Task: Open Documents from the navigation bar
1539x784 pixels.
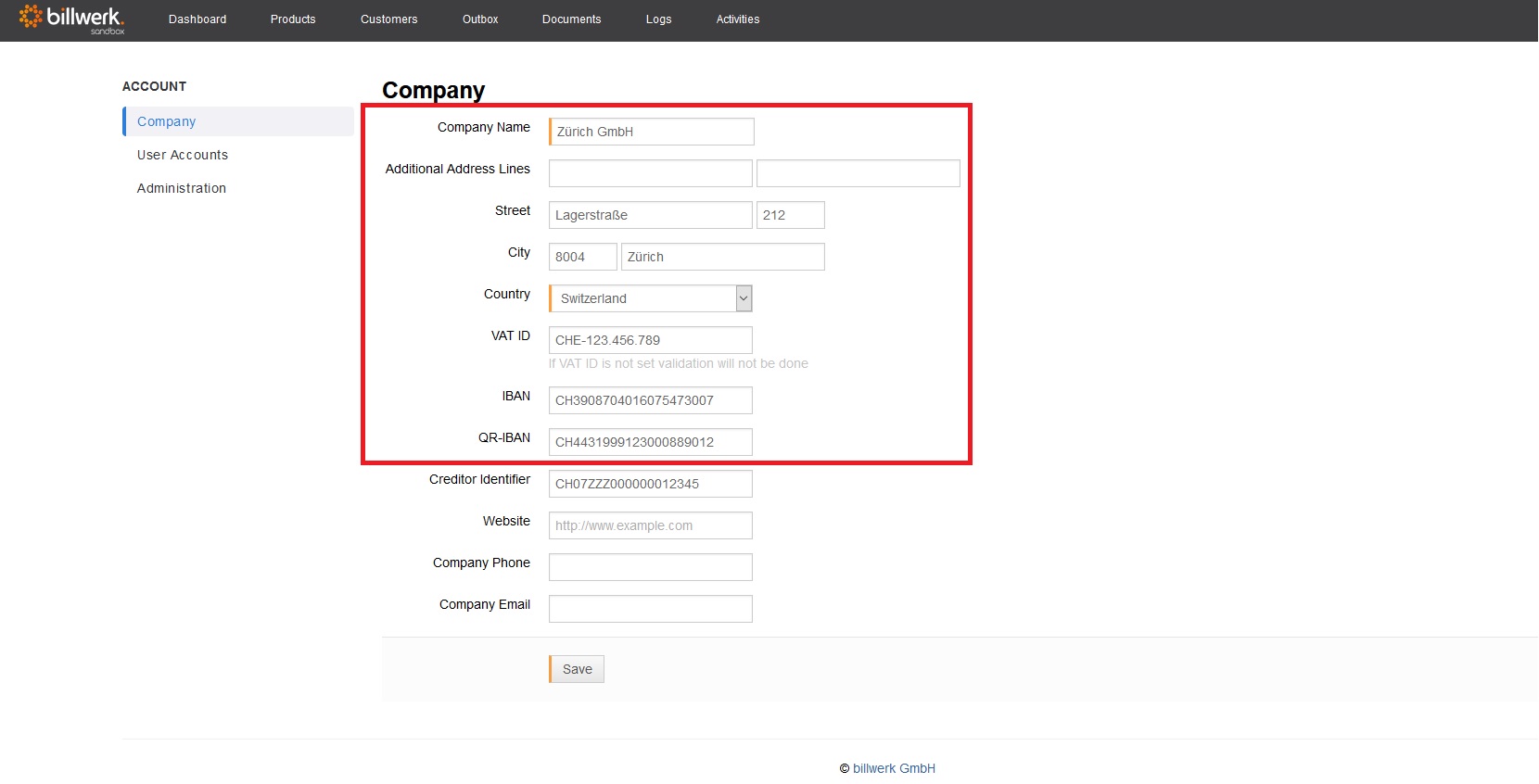Action: [x=572, y=19]
